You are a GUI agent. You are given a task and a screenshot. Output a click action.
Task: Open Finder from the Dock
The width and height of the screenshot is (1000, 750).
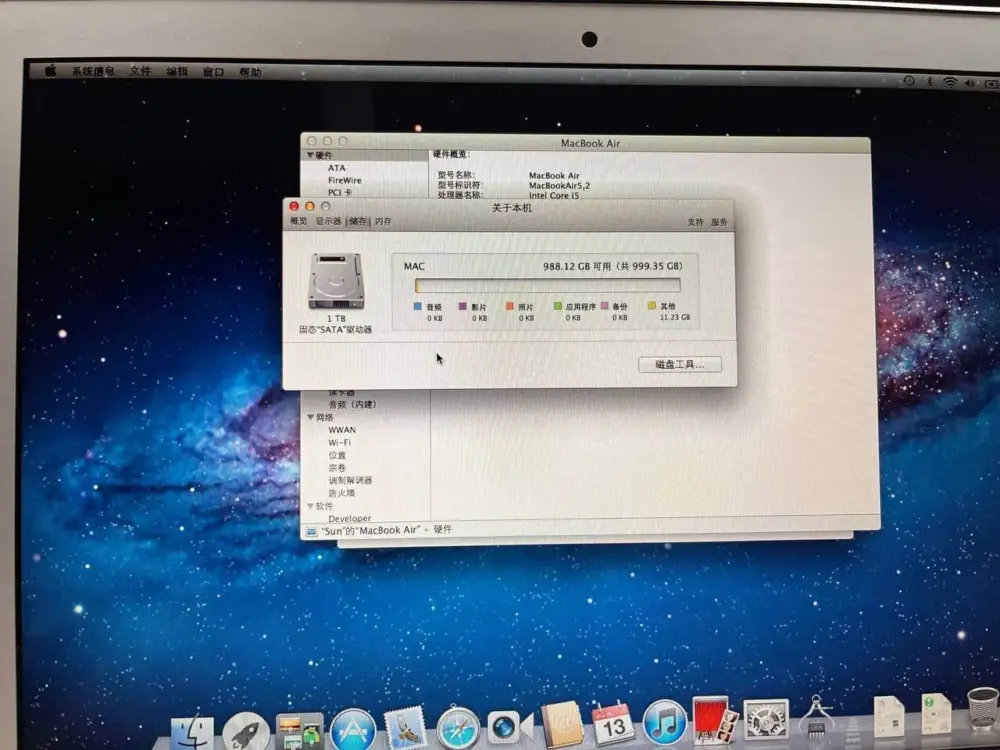[x=192, y=732]
